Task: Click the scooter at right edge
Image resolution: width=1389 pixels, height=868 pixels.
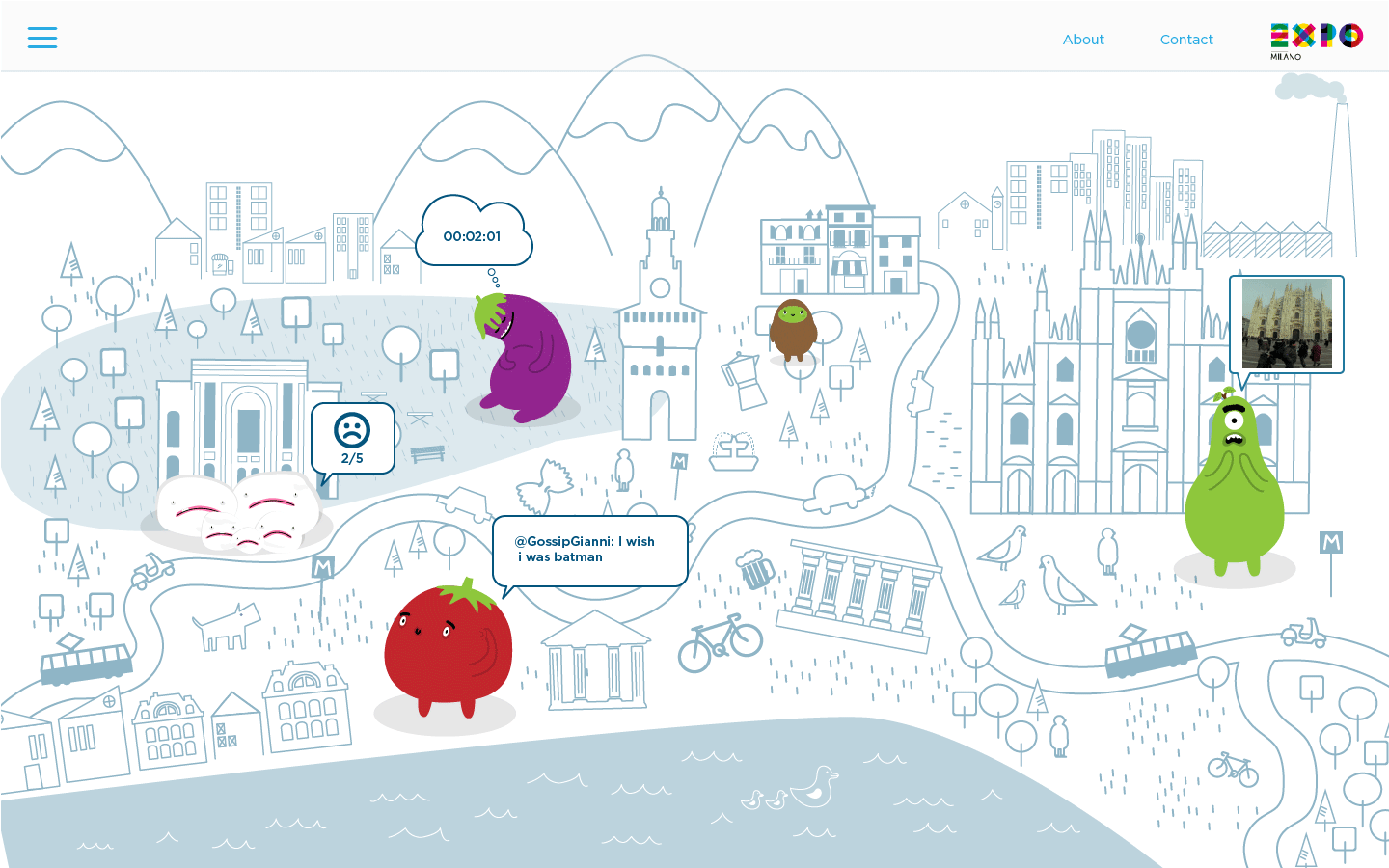Action: pos(1303,633)
